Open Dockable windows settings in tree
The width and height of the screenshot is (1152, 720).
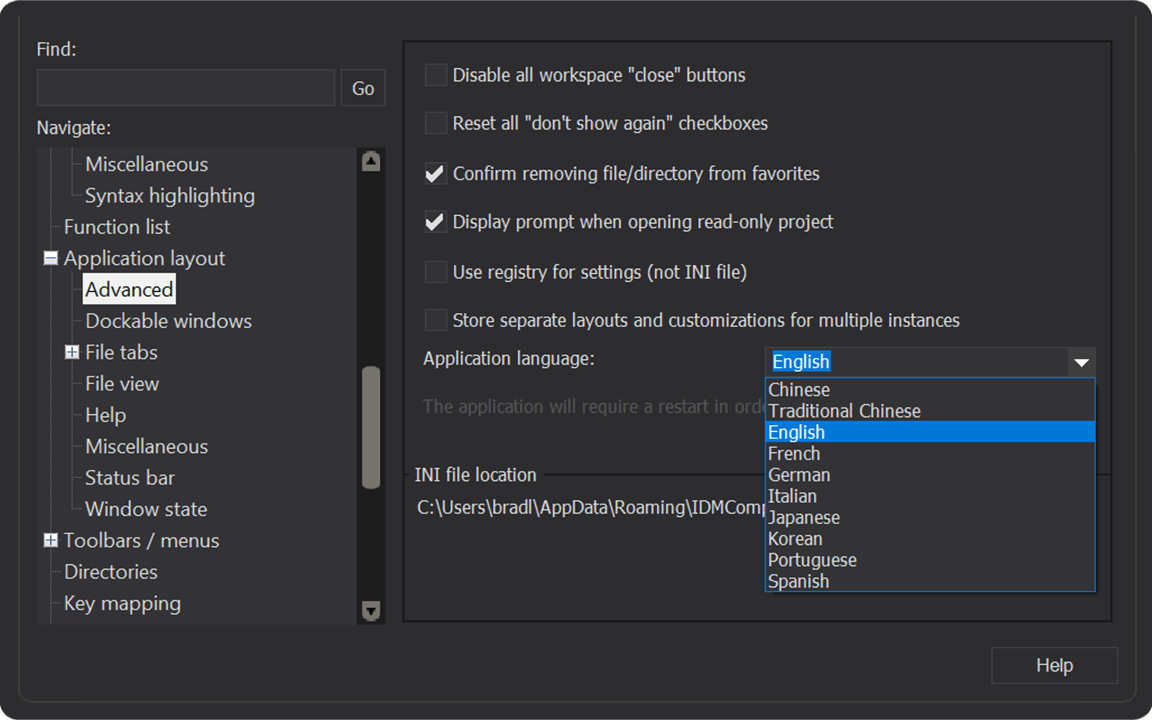point(168,321)
